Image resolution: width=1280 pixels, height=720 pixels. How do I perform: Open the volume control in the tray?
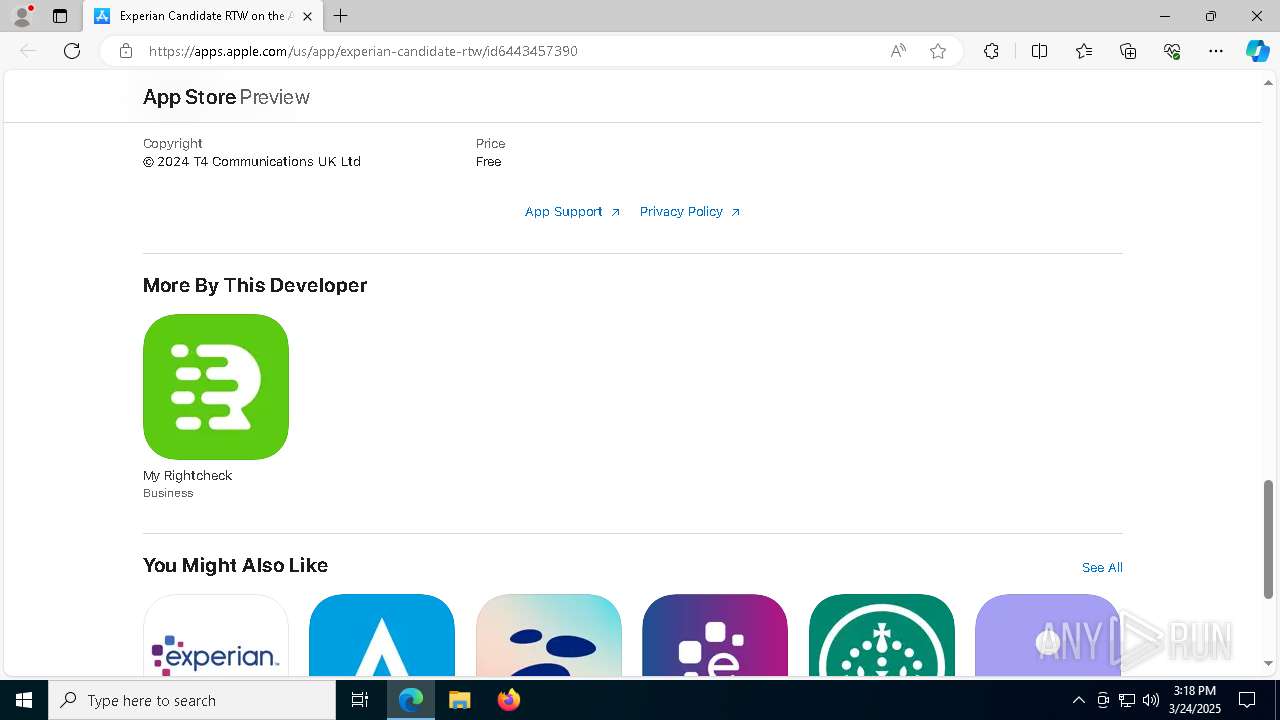click(1151, 700)
